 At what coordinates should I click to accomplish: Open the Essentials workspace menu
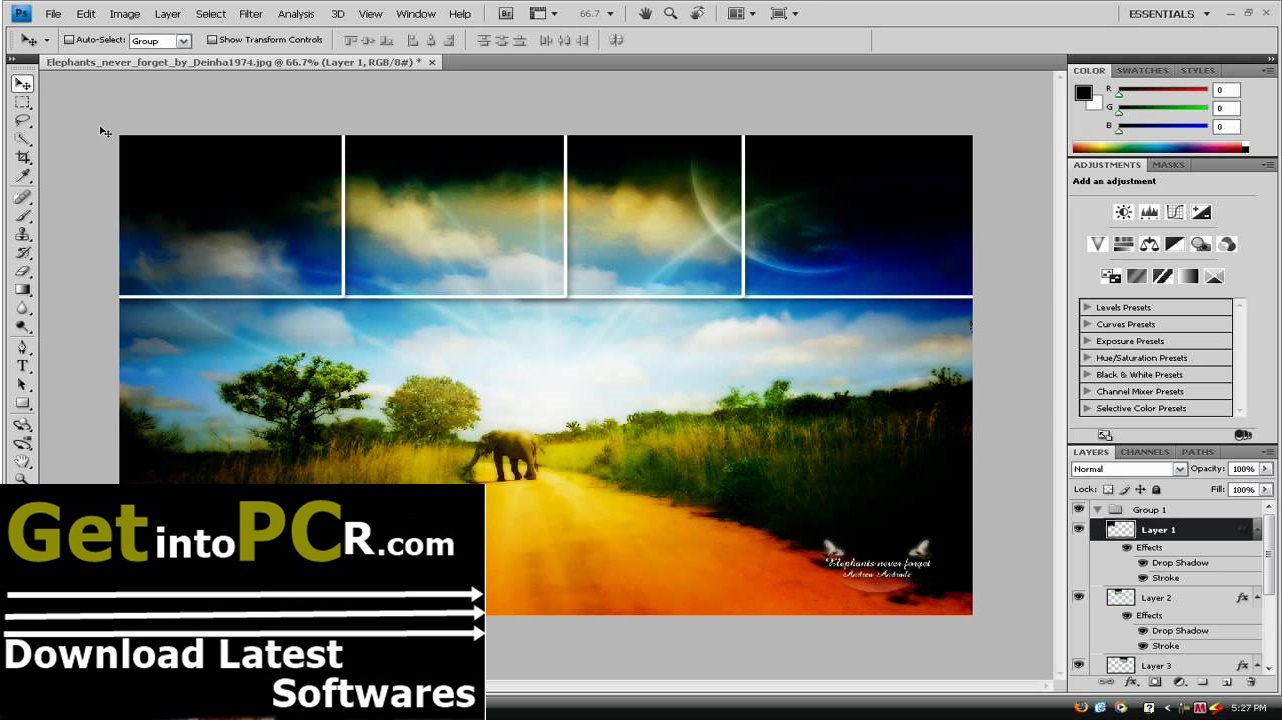click(1169, 14)
